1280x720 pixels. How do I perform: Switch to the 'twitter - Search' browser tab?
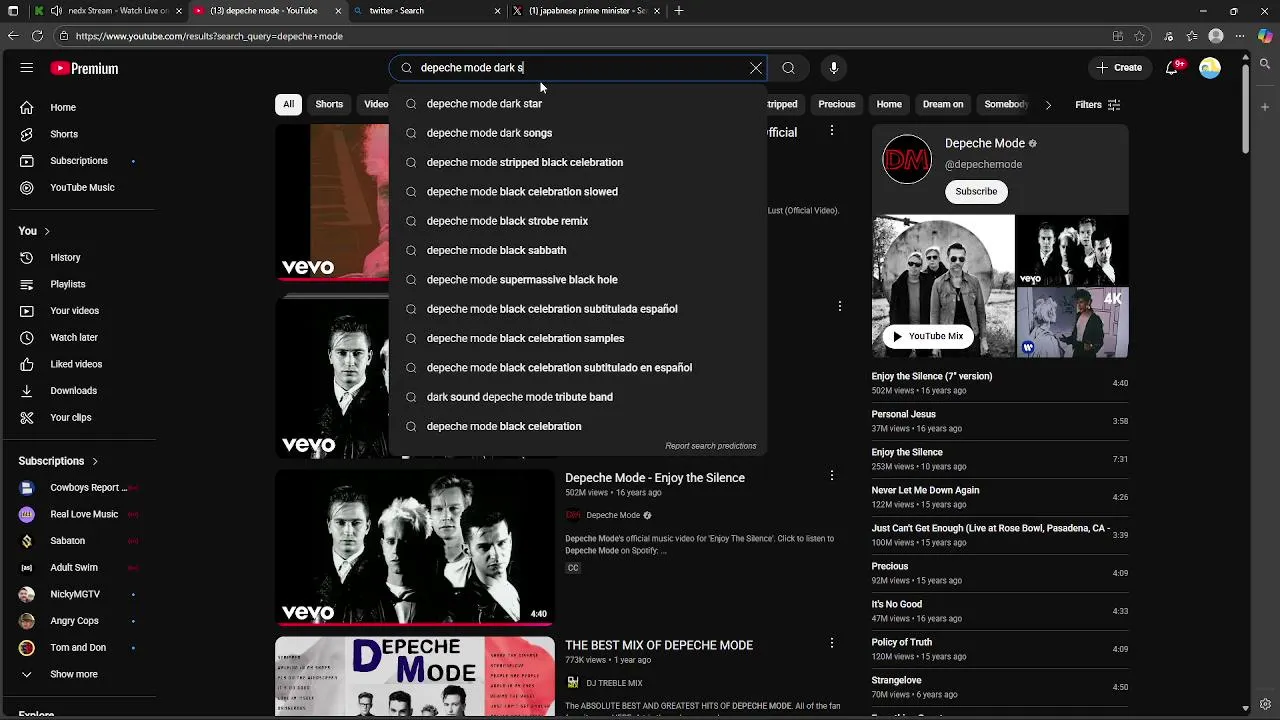click(x=427, y=11)
